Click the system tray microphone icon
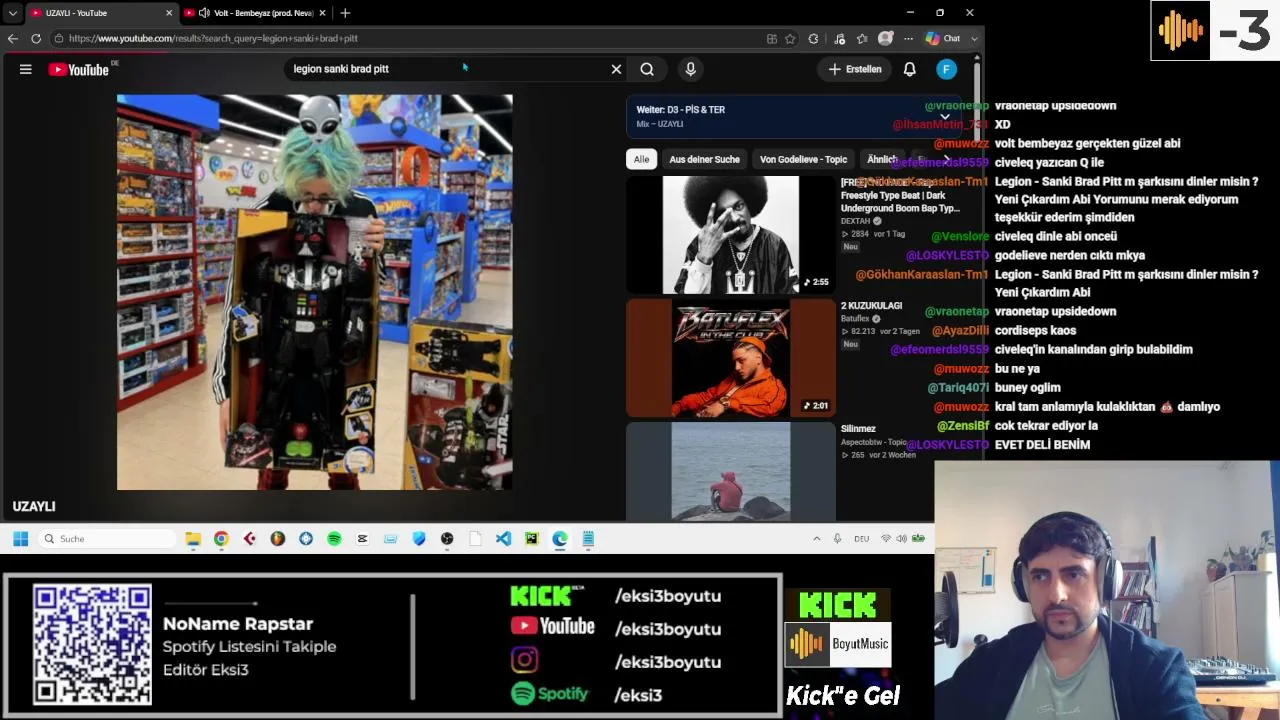Image resolution: width=1280 pixels, height=720 pixels. 837,539
